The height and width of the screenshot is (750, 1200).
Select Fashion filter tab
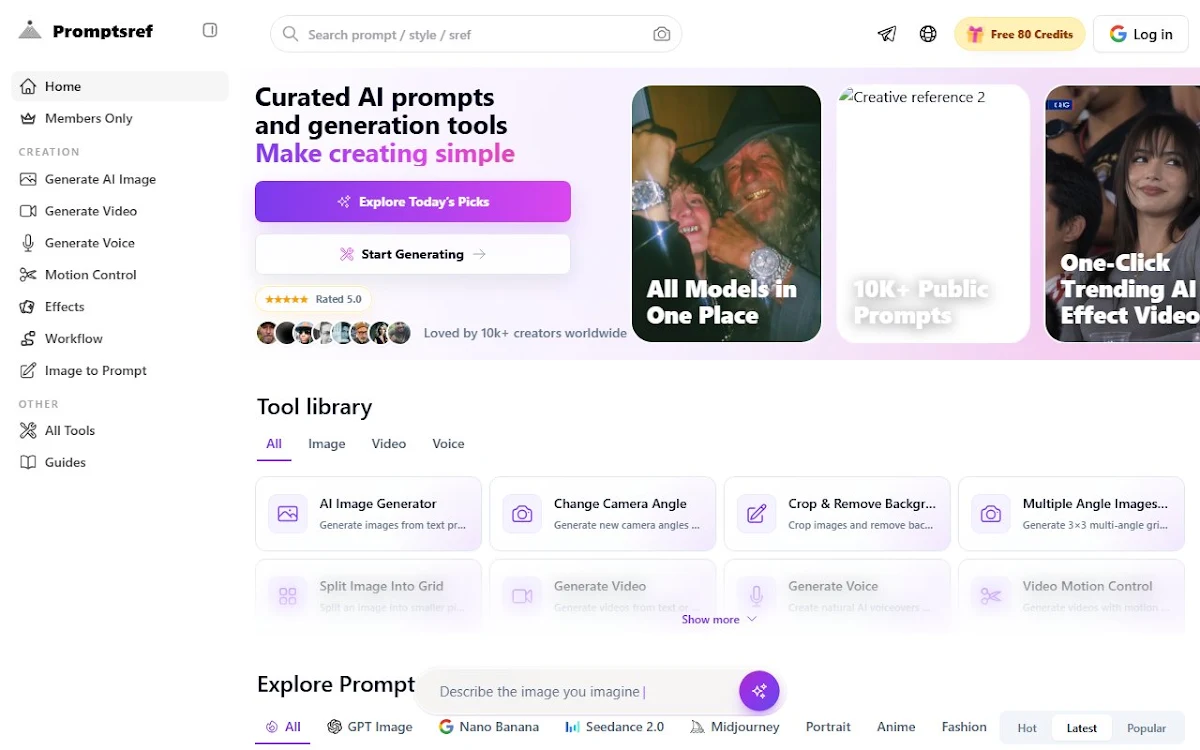[x=964, y=727]
